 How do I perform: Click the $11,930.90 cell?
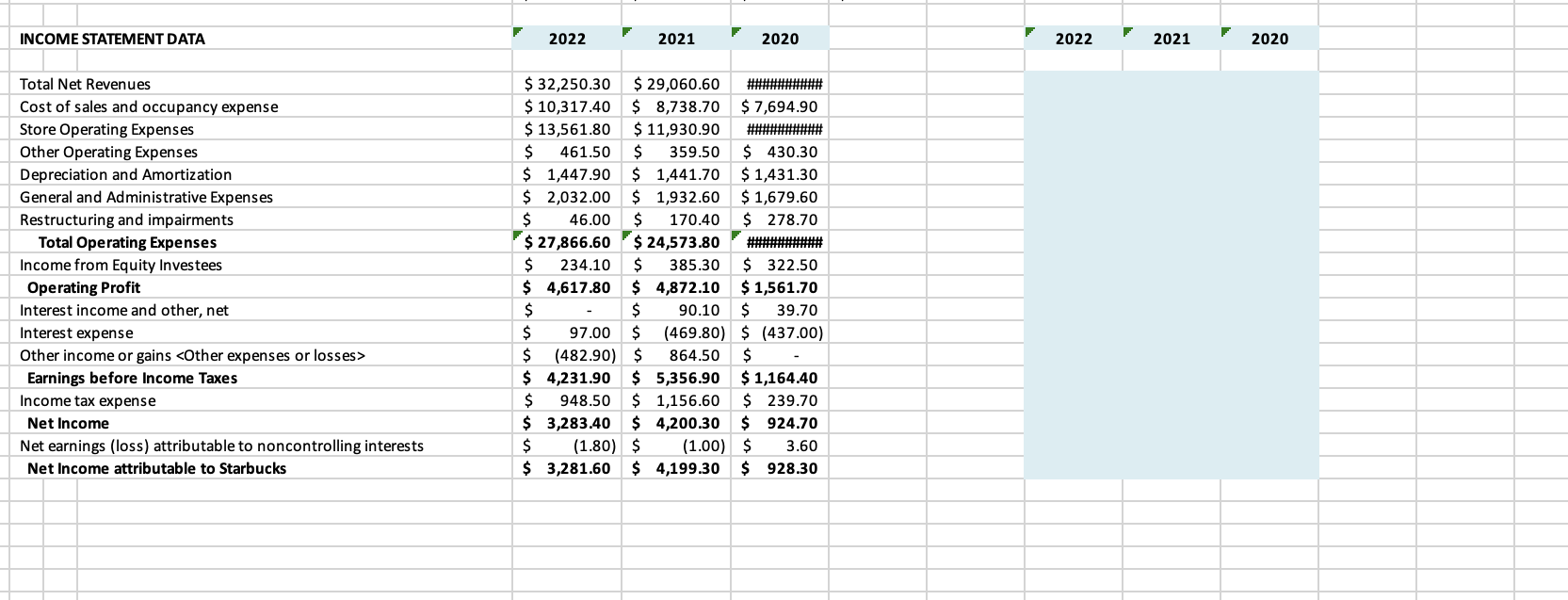click(676, 129)
